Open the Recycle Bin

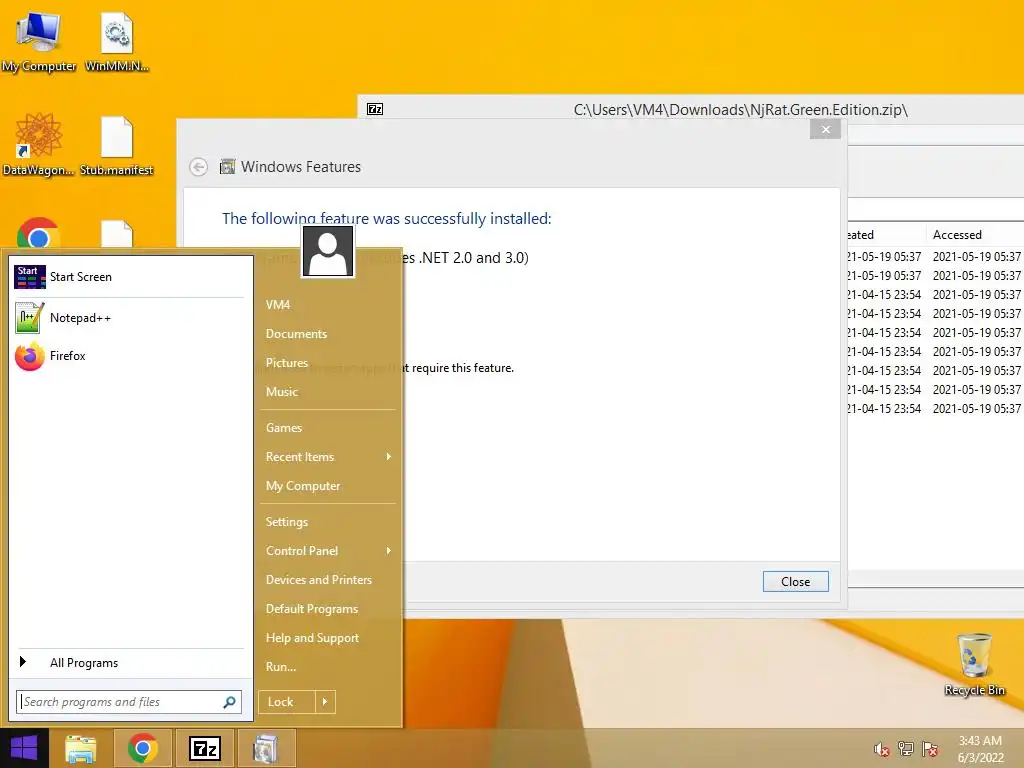(x=974, y=665)
